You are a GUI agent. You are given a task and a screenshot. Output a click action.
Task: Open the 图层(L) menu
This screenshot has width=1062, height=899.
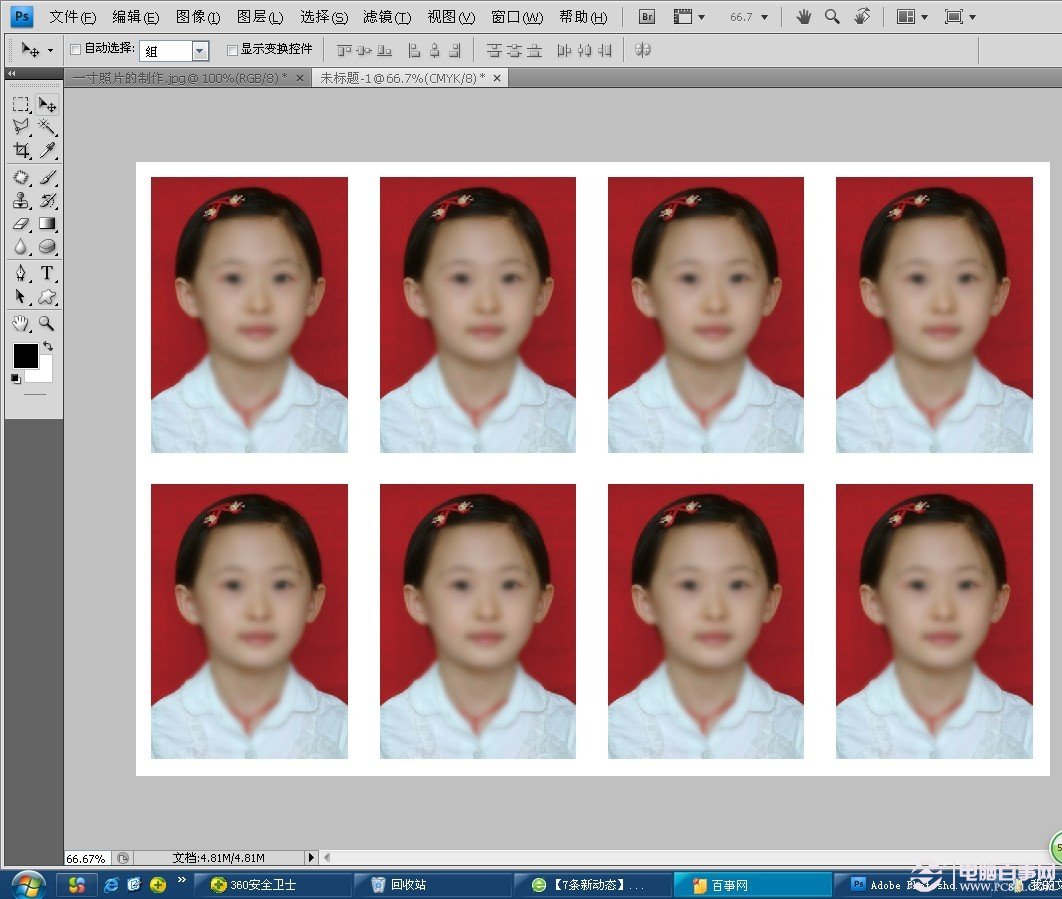260,17
